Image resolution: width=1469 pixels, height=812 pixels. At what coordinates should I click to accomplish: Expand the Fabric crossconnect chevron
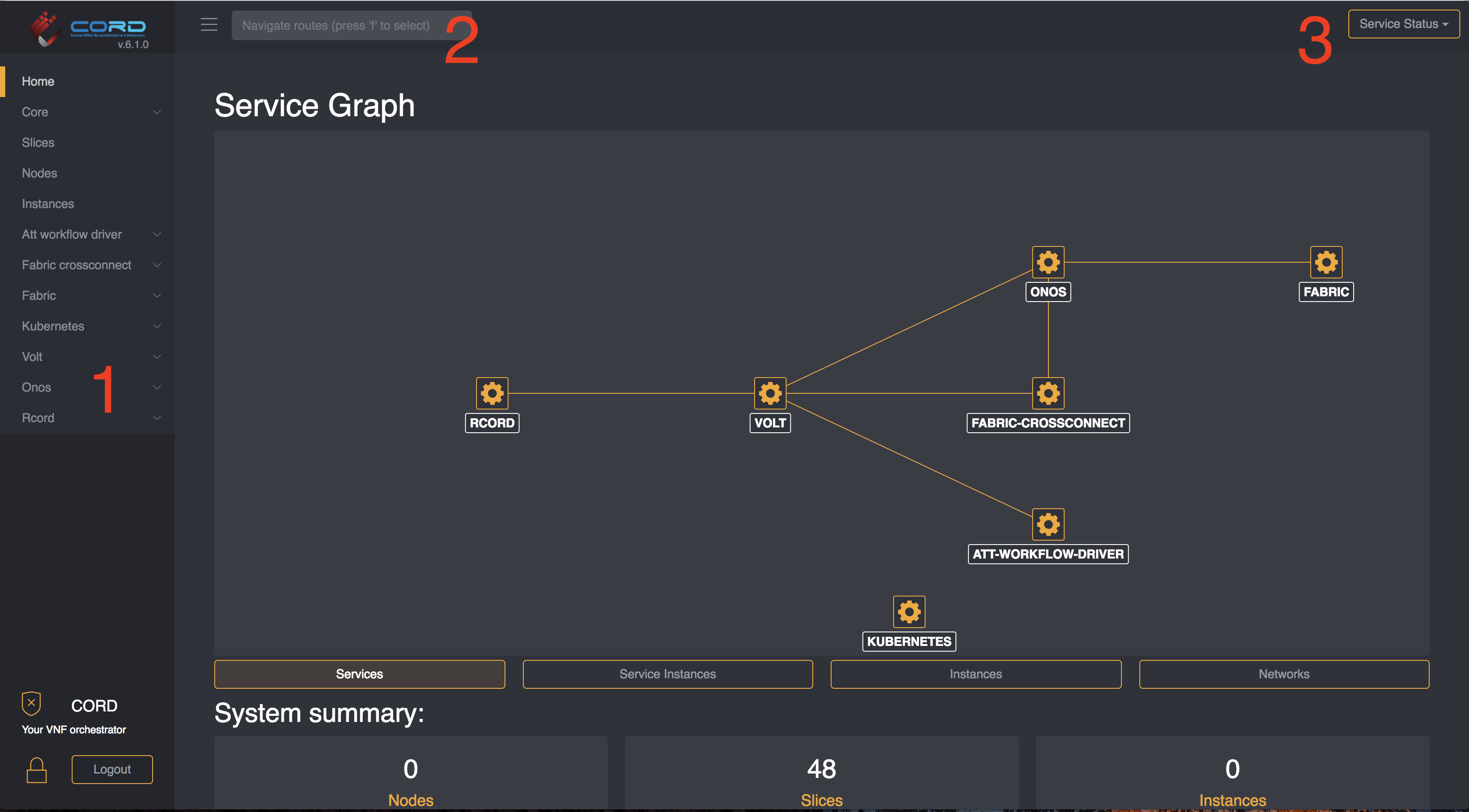pos(157,265)
